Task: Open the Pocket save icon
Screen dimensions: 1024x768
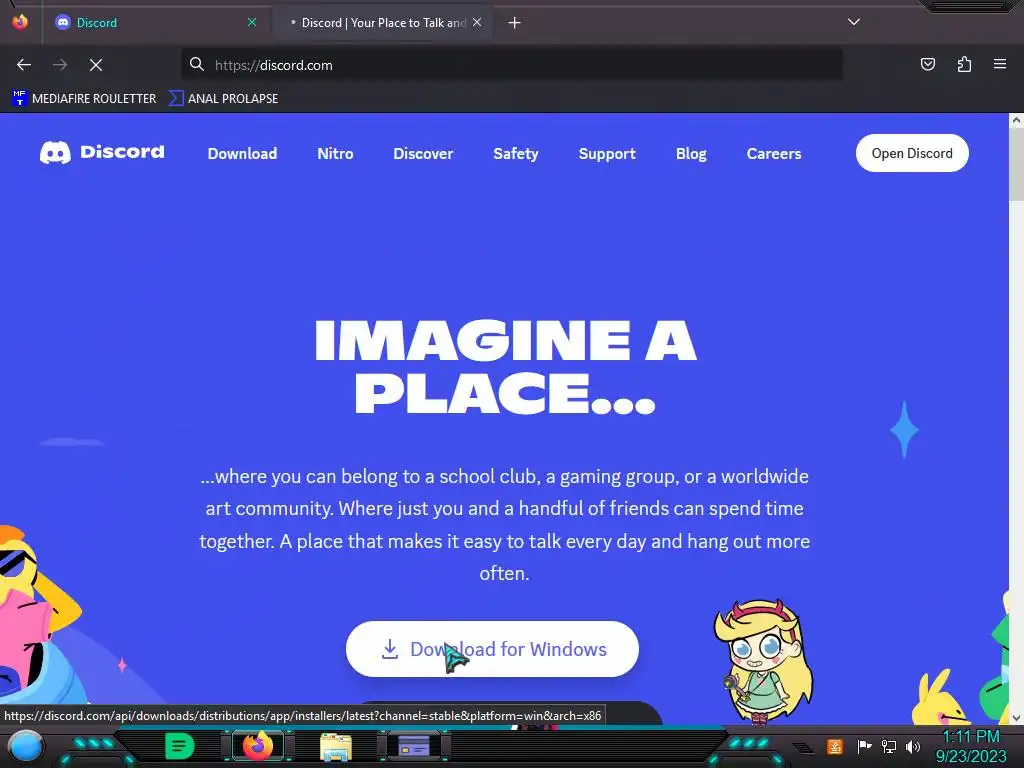Action: (928, 64)
